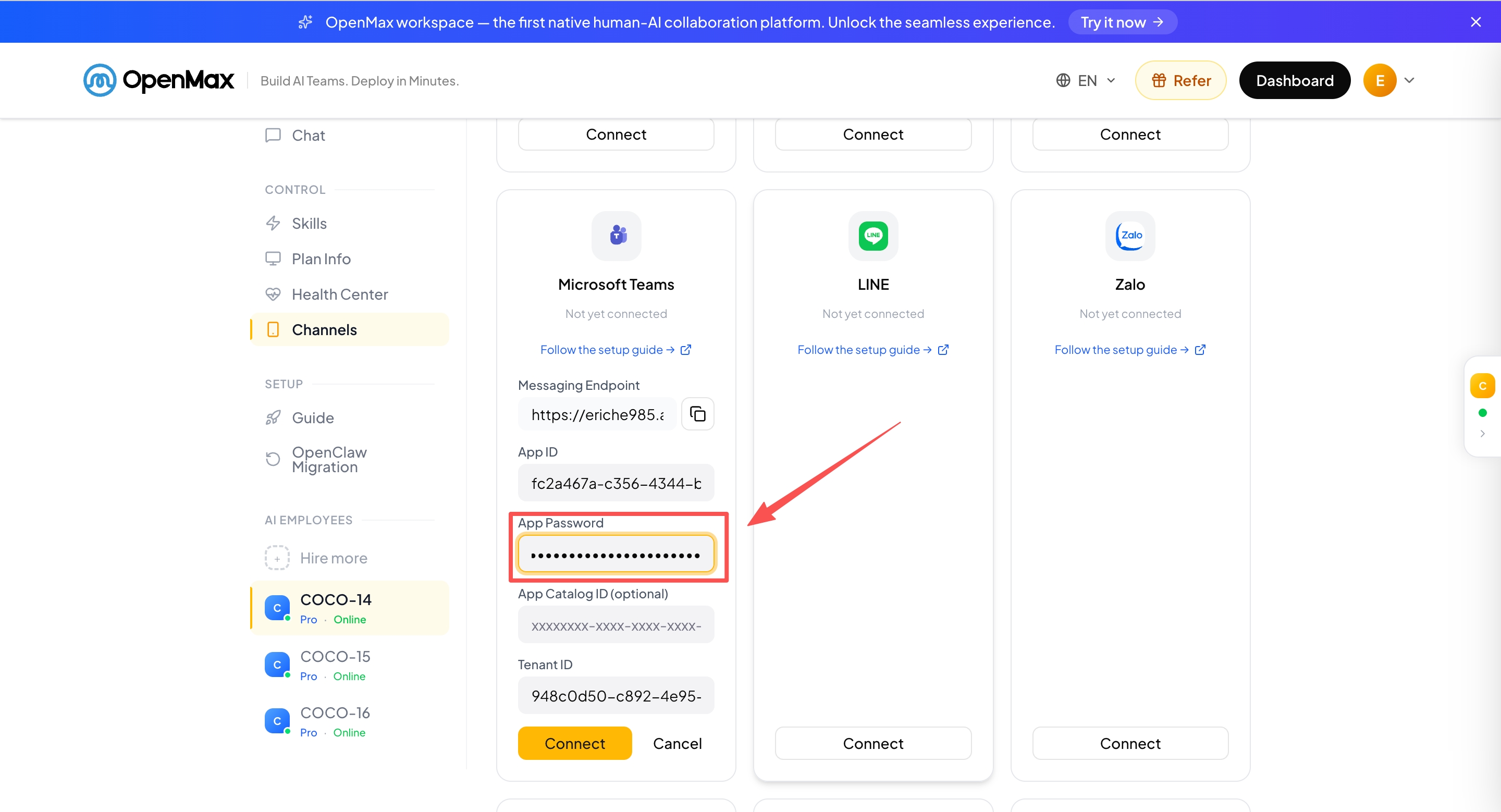Open the Dashboard
Image resolution: width=1501 pixels, height=812 pixels.
[1294, 80]
